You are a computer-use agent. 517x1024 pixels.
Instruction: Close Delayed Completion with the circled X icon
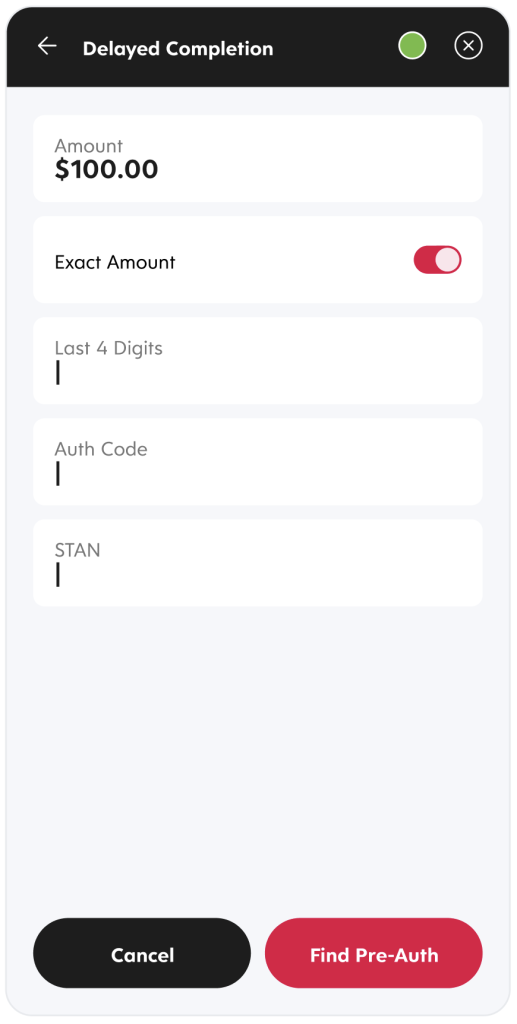pos(468,46)
